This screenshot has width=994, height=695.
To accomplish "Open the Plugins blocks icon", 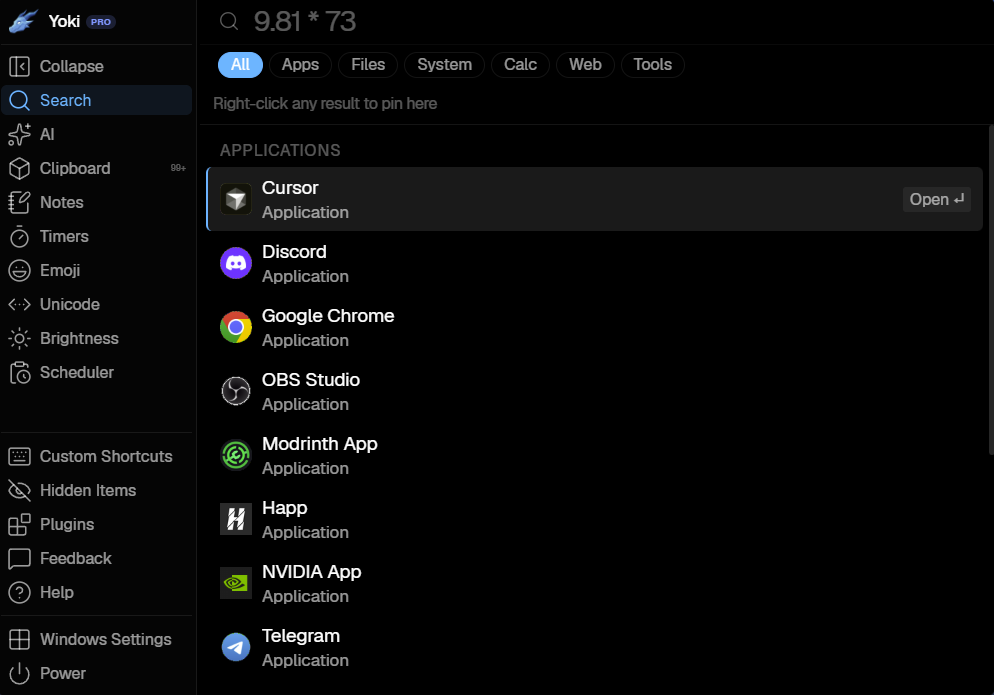I will pos(20,524).
